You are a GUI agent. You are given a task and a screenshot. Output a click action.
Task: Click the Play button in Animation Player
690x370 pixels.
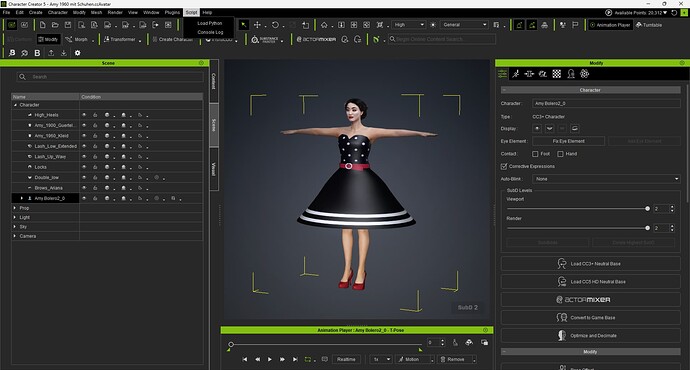coord(270,359)
